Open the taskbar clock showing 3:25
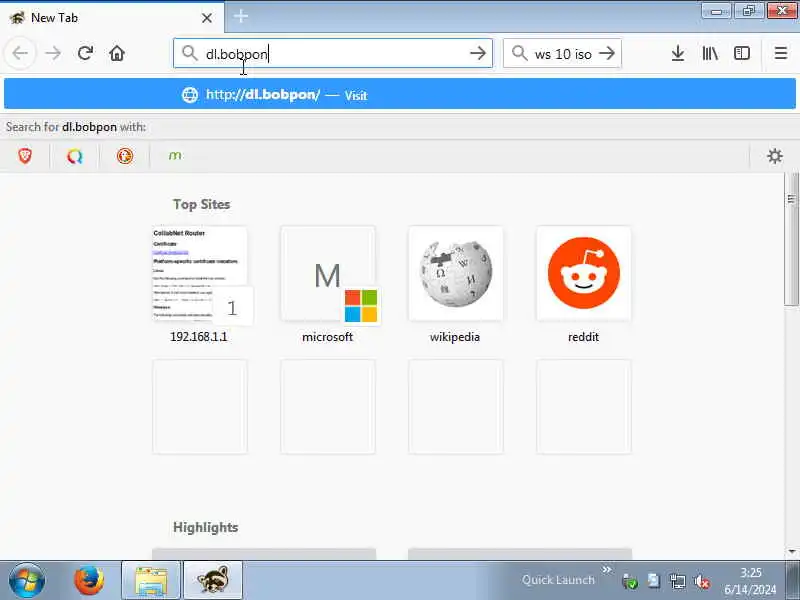Image resolution: width=800 pixels, height=600 pixels. pos(750,581)
